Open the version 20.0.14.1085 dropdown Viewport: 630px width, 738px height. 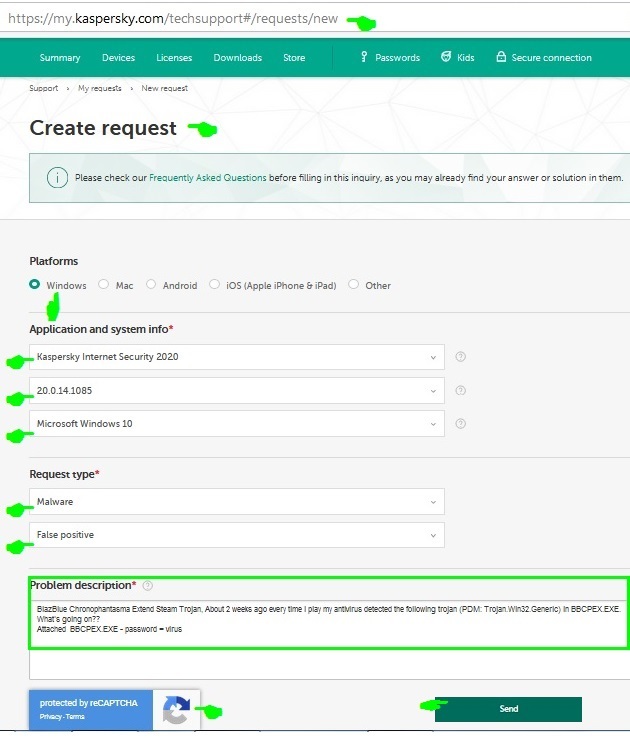(237, 391)
